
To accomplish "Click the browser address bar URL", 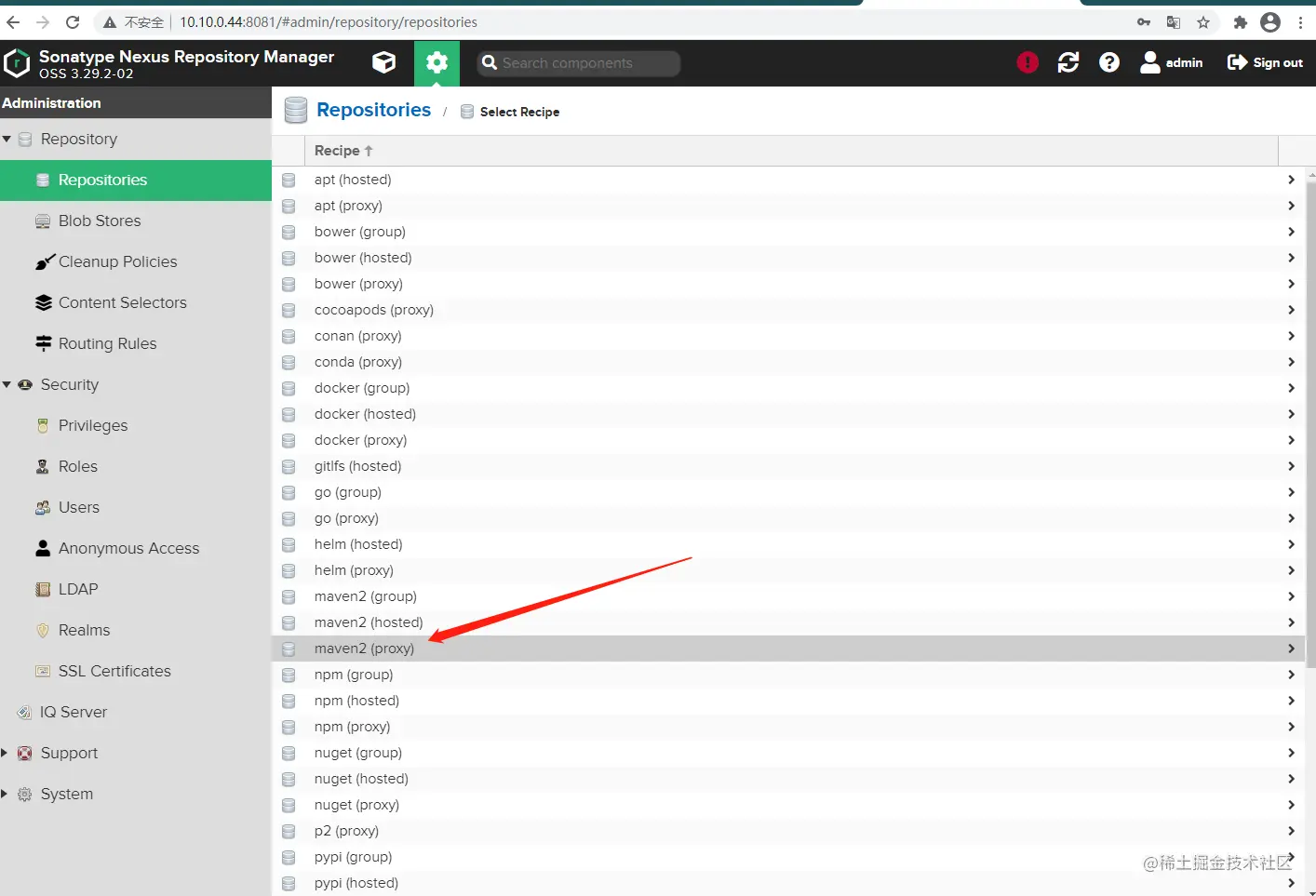I will coord(329,22).
